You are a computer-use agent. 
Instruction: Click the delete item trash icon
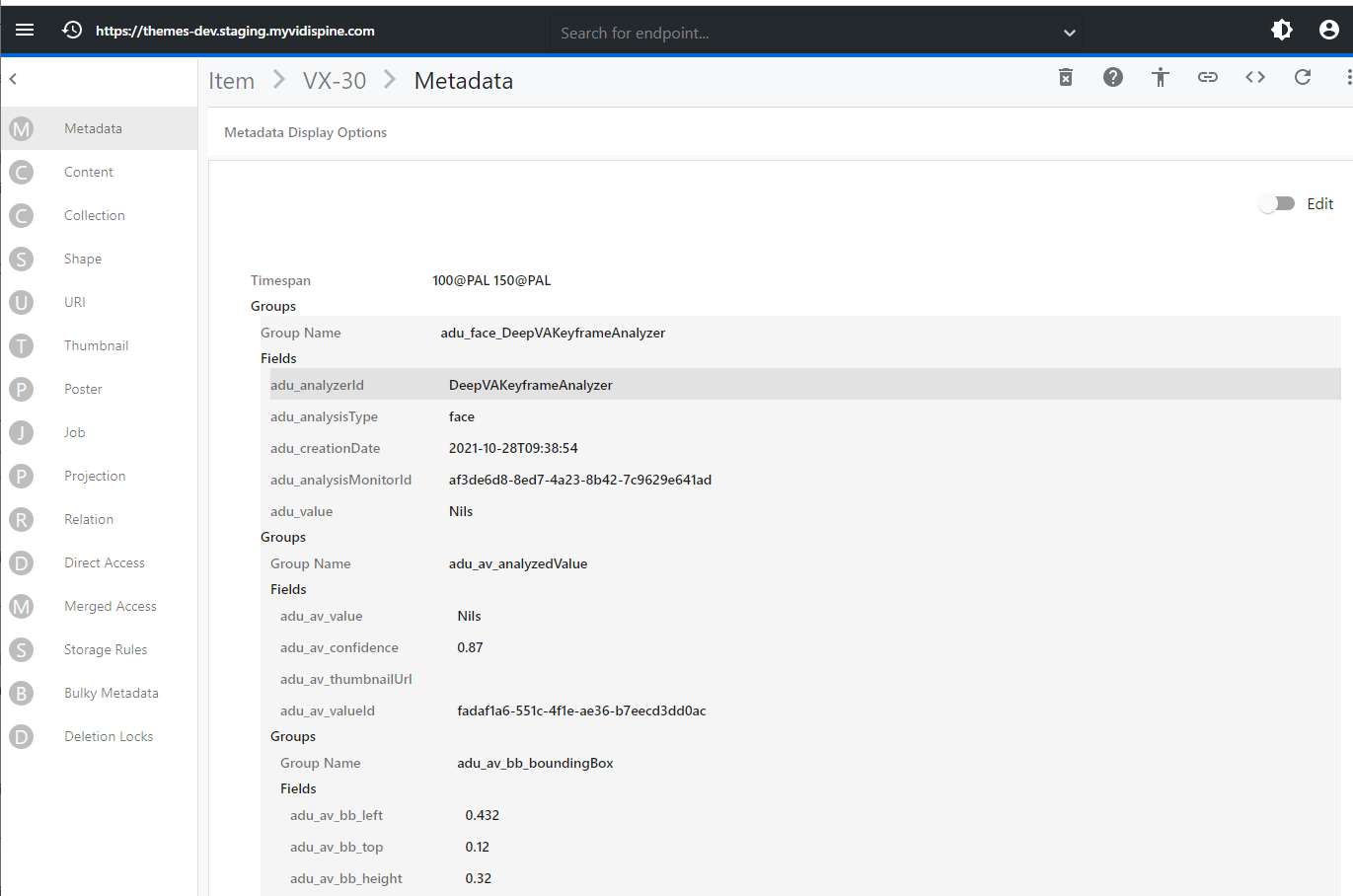tap(1066, 77)
